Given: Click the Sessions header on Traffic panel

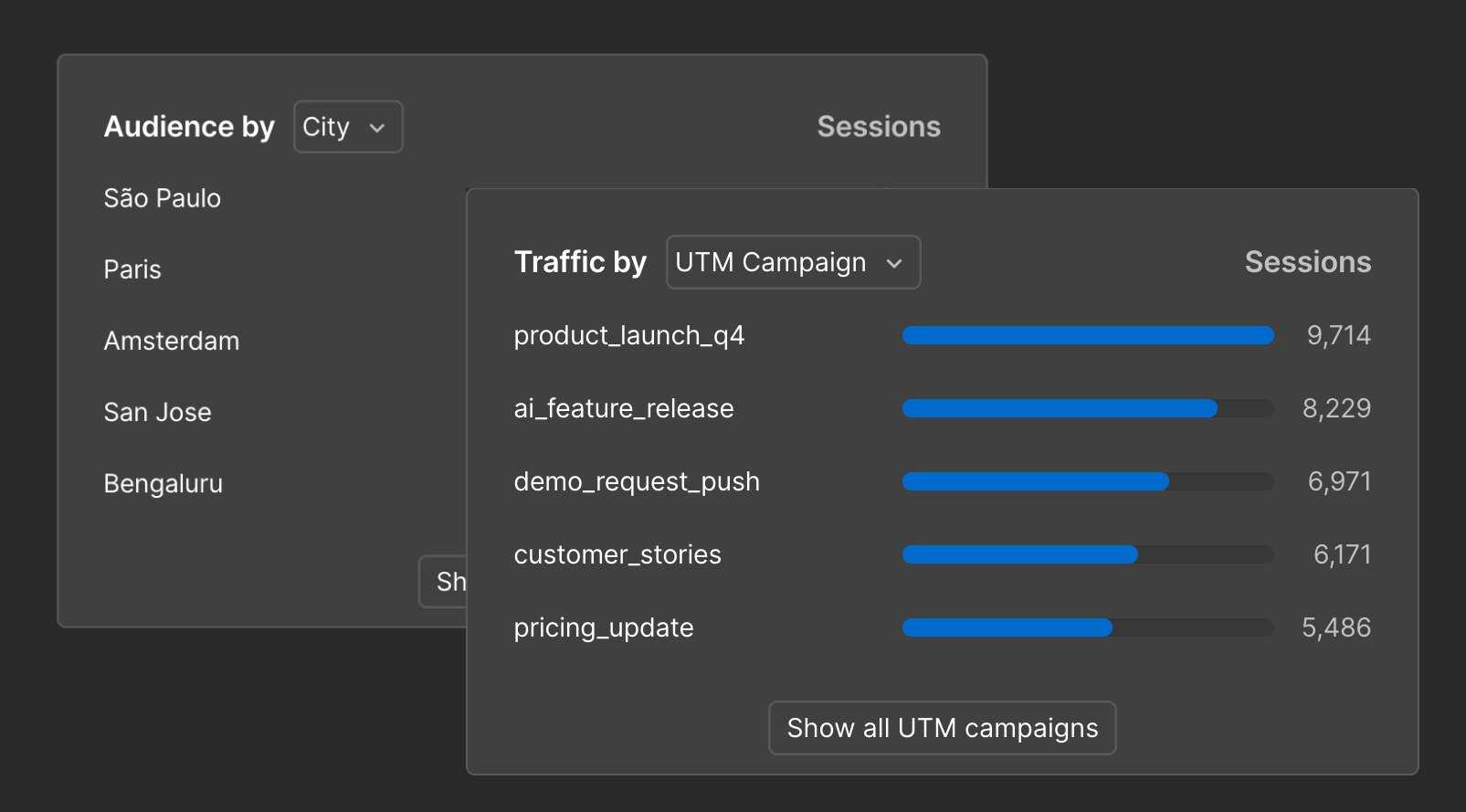Looking at the screenshot, I should pos(1308,262).
